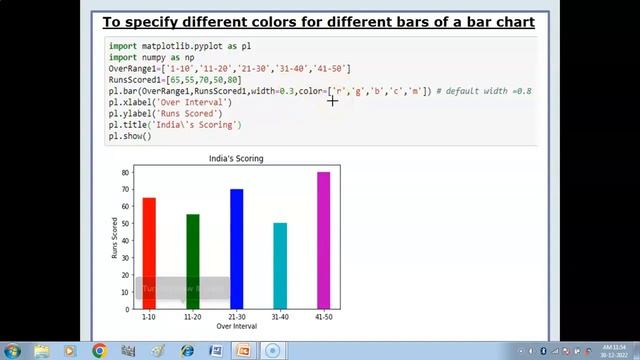
Task: Click the x-axis tick label 31-40
Action: pos(280,317)
